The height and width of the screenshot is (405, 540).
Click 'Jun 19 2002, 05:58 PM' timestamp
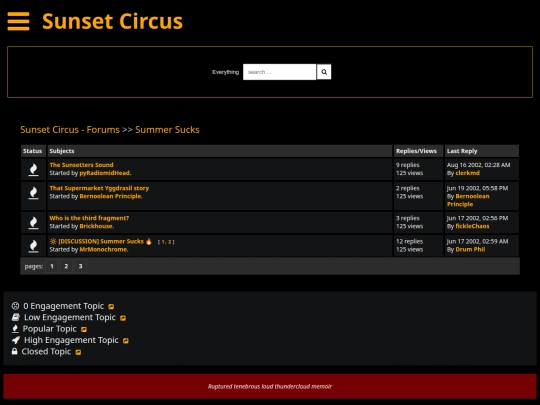point(477,188)
